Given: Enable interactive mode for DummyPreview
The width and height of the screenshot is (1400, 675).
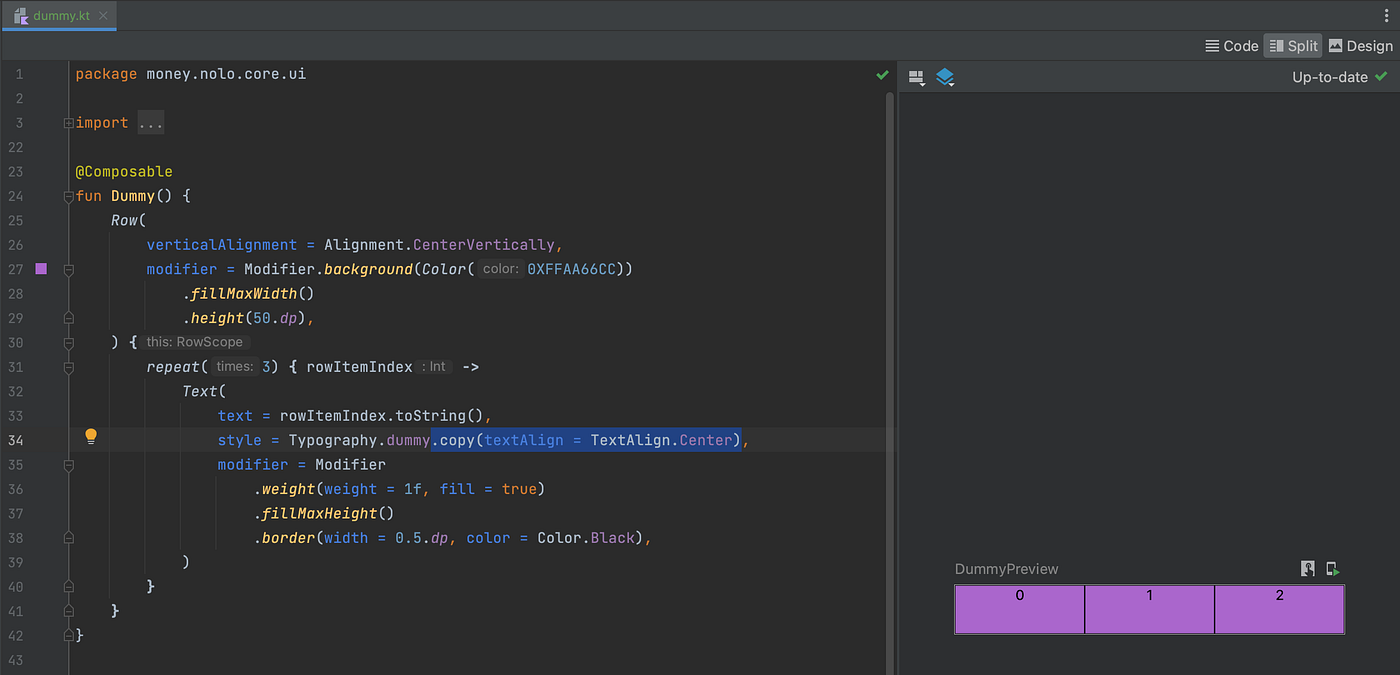Looking at the screenshot, I should pos(1308,569).
